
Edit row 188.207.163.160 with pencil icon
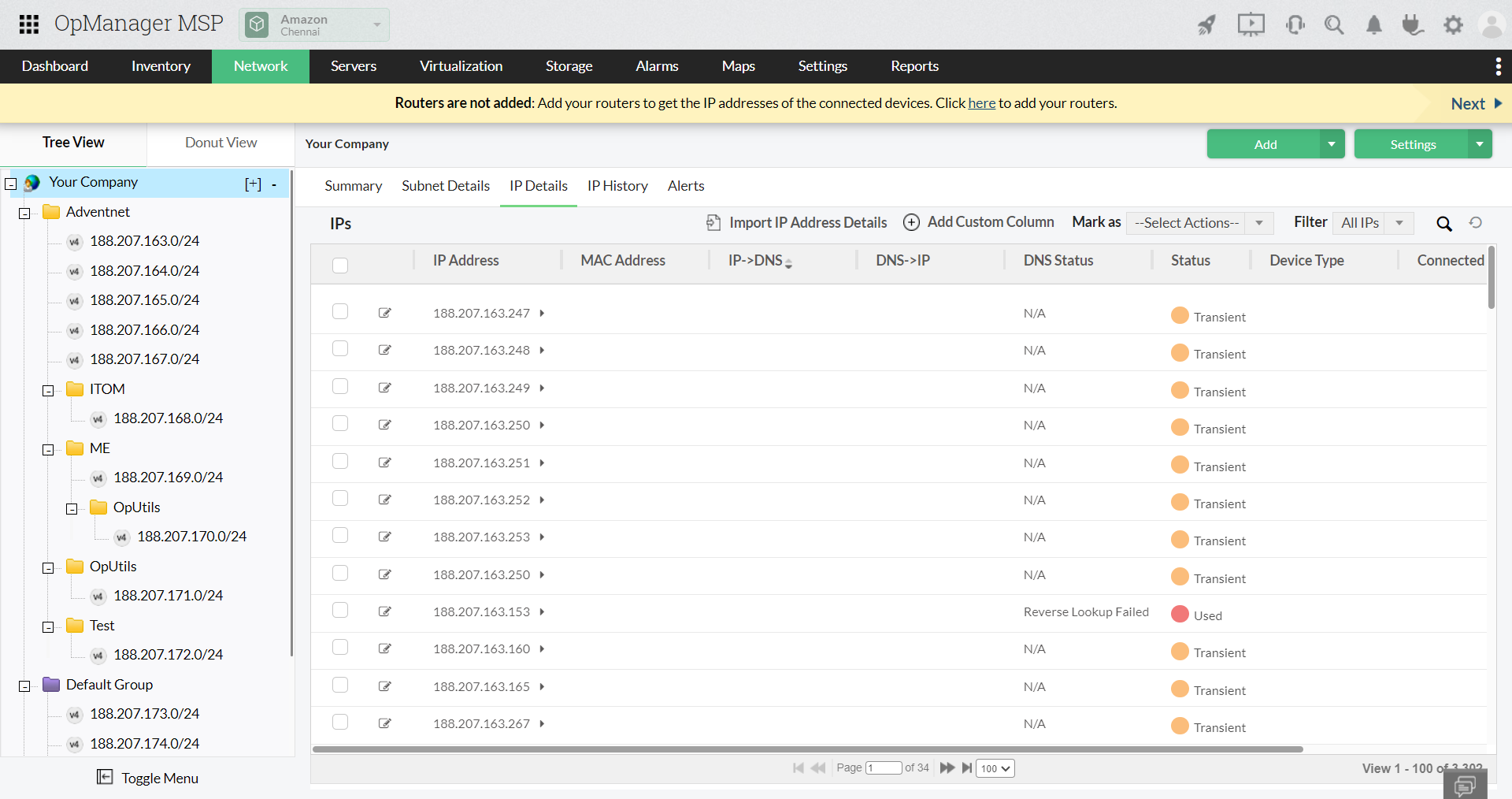tap(385, 648)
